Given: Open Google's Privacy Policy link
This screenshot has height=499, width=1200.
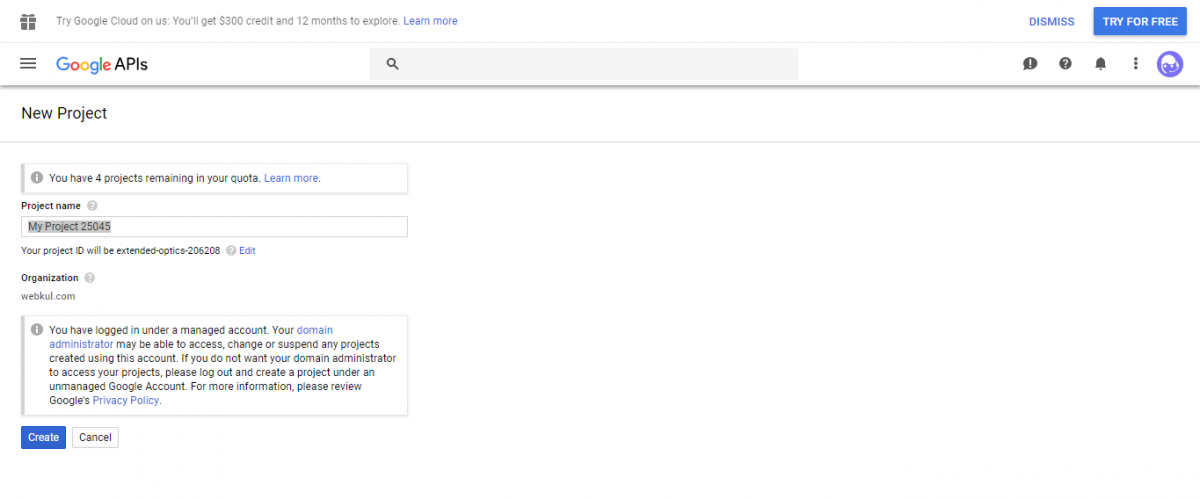Looking at the screenshot, I should click(126, 400).
